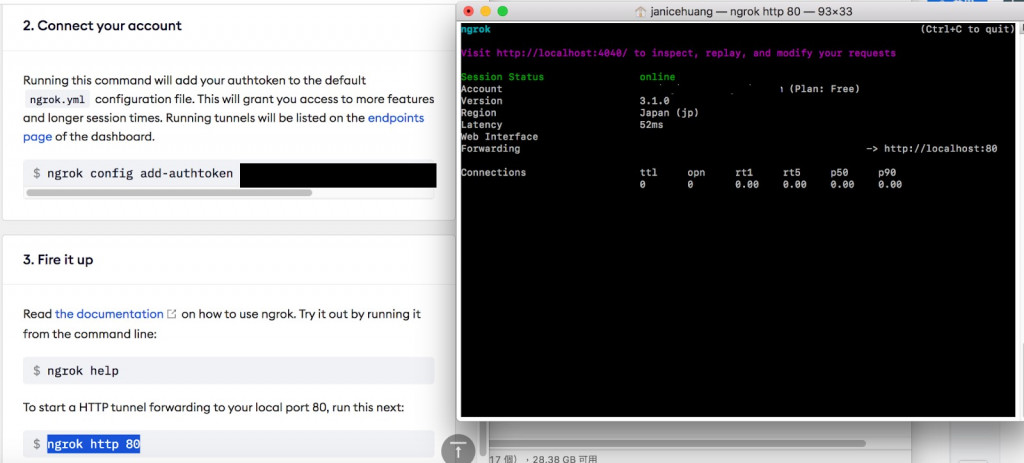
Task: Click the '(Ctrl+C to quit)' terminal text
Action: pyautogui.click(x=968, y=29)
